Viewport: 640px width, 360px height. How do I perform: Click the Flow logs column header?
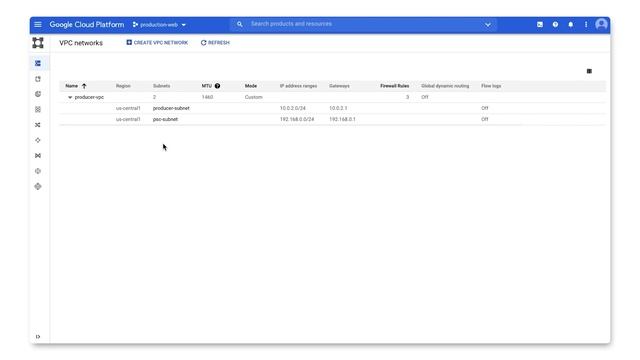pyautogui.click(x=491, y=86)
